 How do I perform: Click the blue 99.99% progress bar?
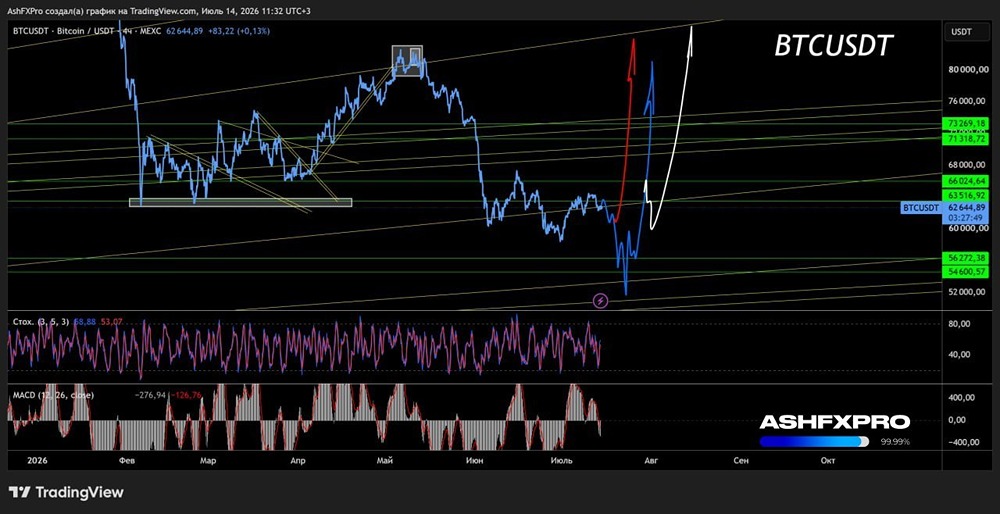click(x=814, y=441)
